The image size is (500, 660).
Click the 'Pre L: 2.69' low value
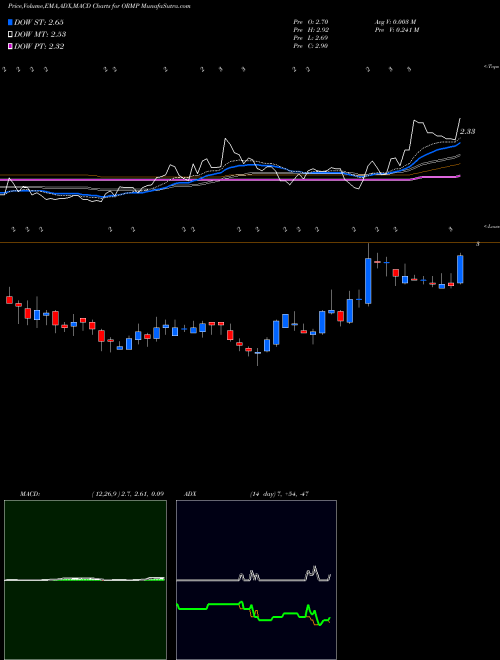pyautogui.click(x=311, y=38)
